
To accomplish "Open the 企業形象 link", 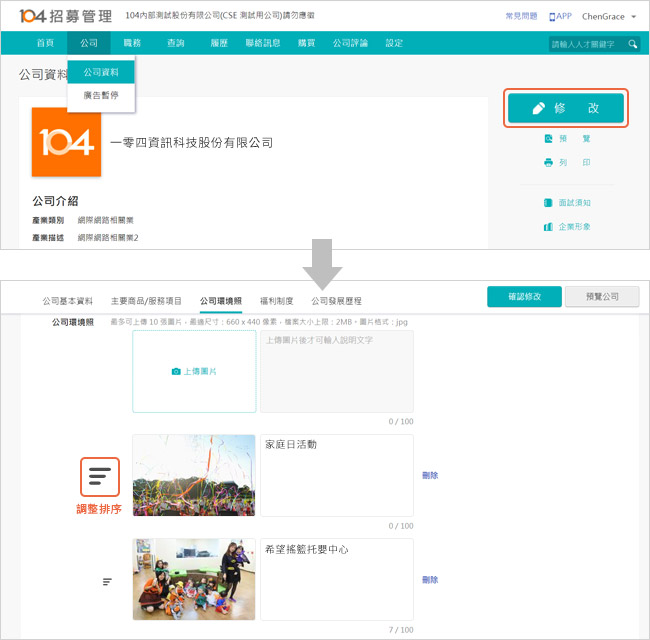I will (575, 227).
